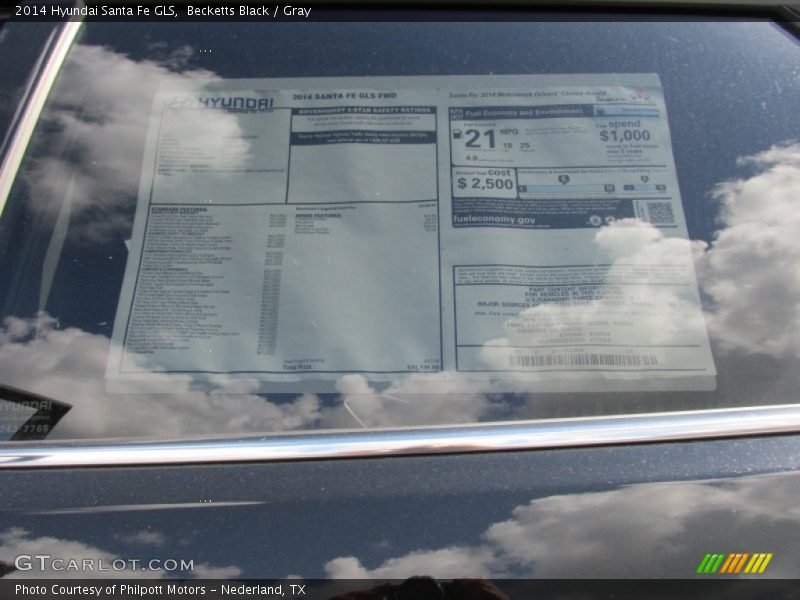Click the "Becketts Black / Gray" caption
Viewport: 800px width, 600px height.
[249, 11]
